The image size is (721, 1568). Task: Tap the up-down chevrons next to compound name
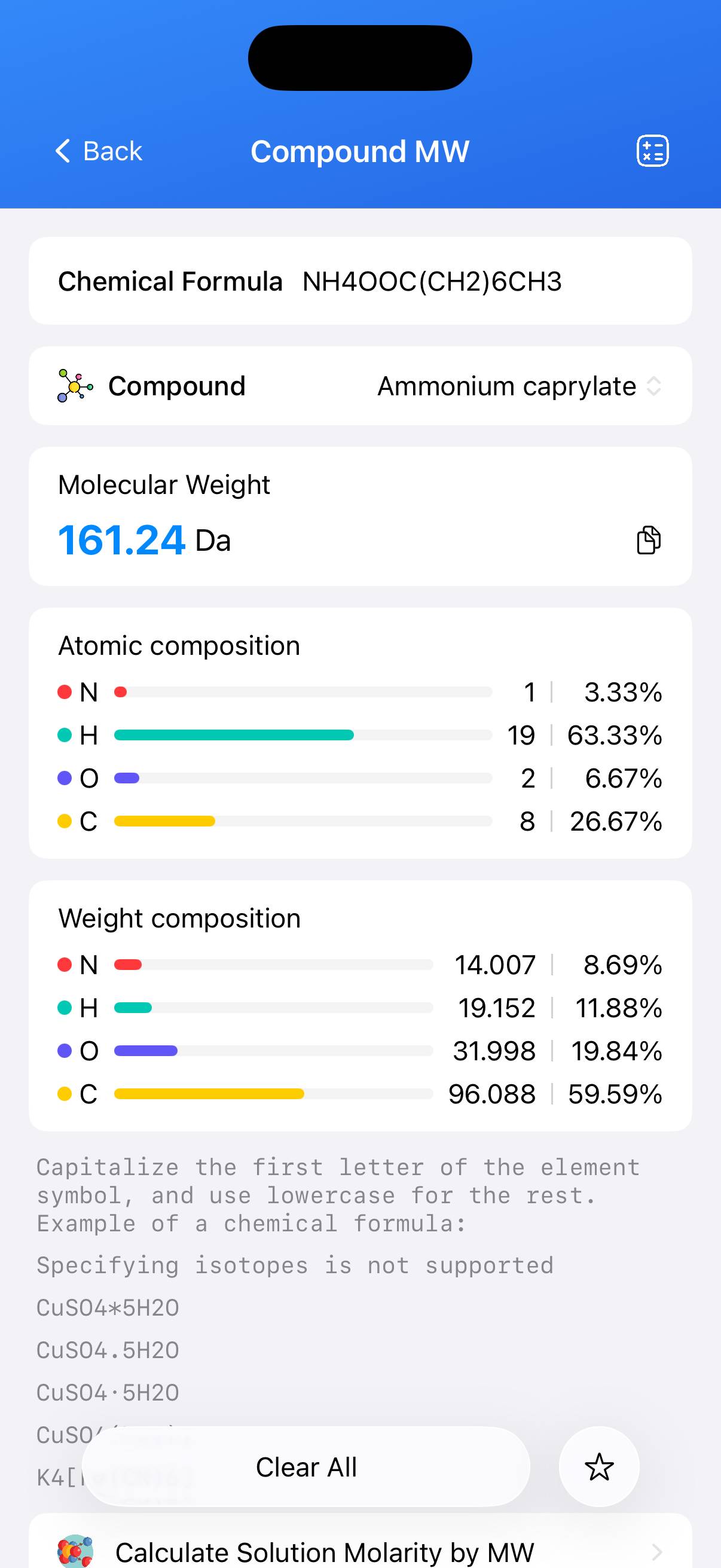click(x=653, y=386)
